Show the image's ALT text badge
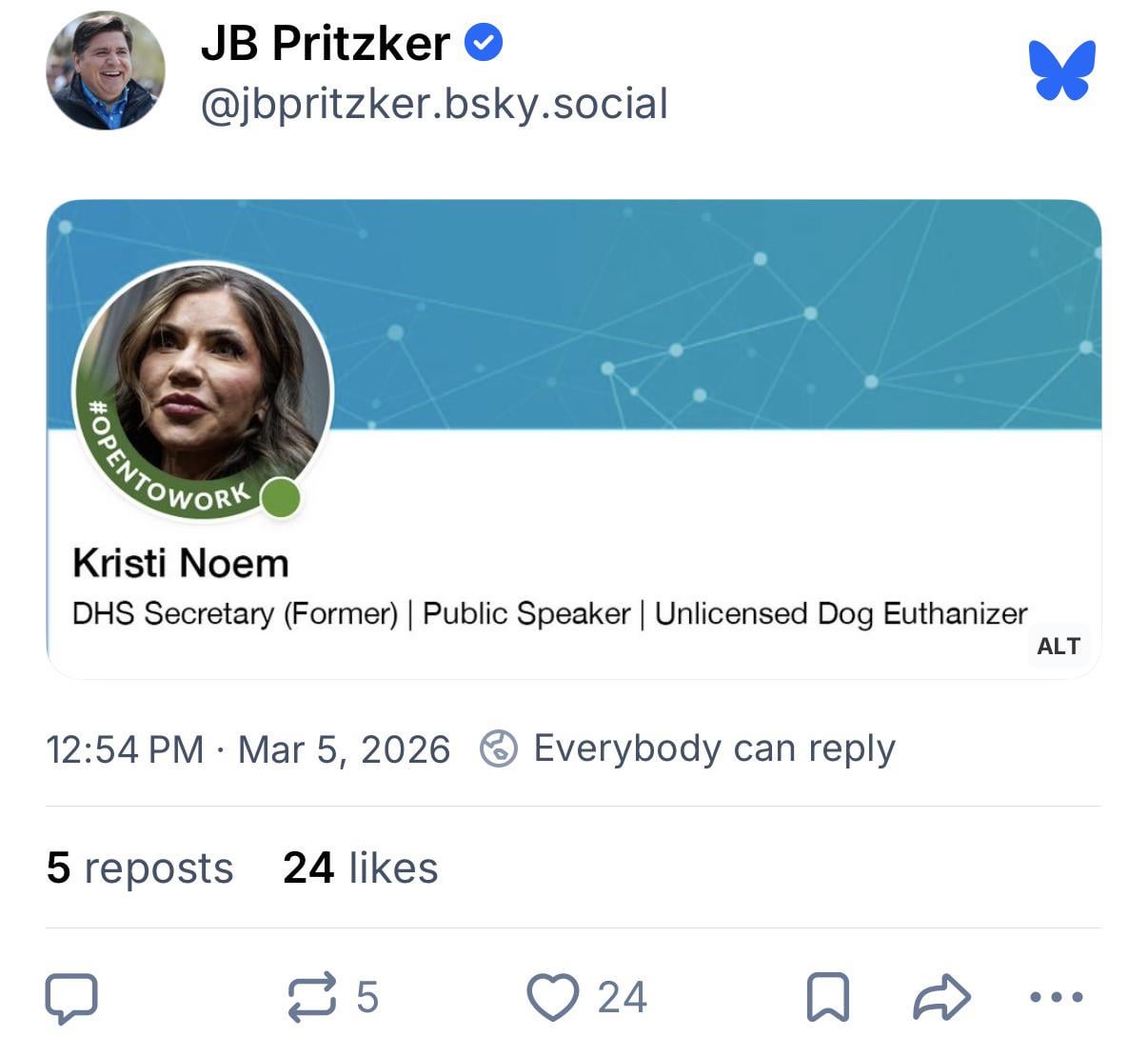The image size is (1148, 1057). (1058, 647)
